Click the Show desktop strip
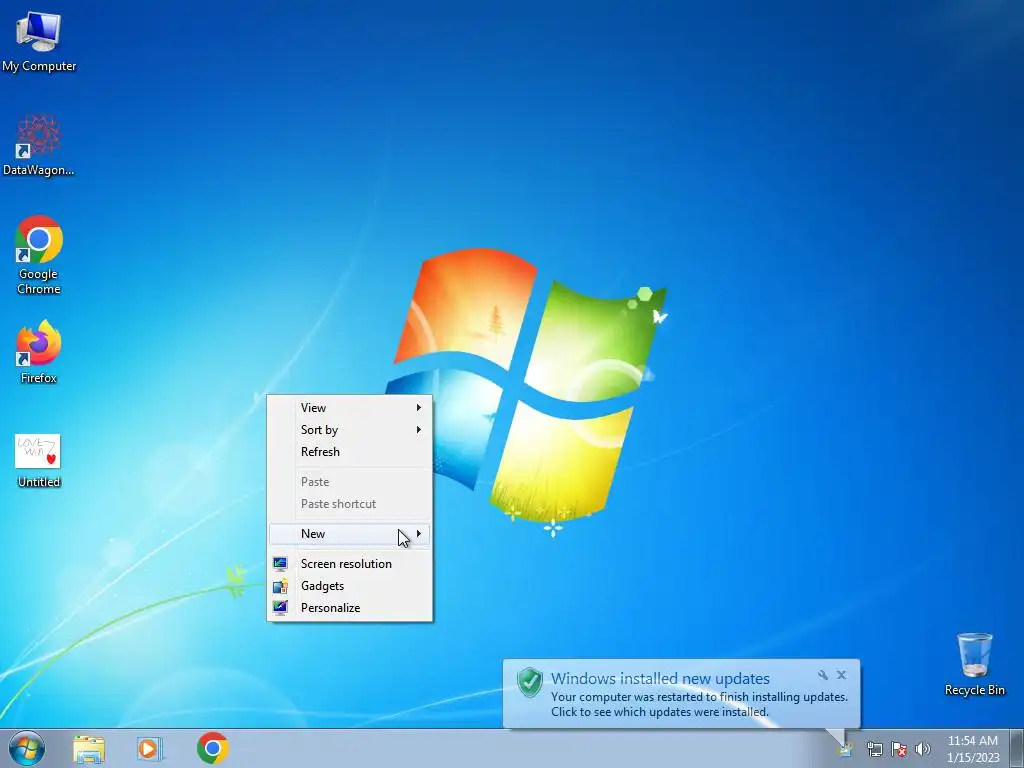Image resolution: width=1024 pixels, height=768 pixels. [x=1016, y=748]
